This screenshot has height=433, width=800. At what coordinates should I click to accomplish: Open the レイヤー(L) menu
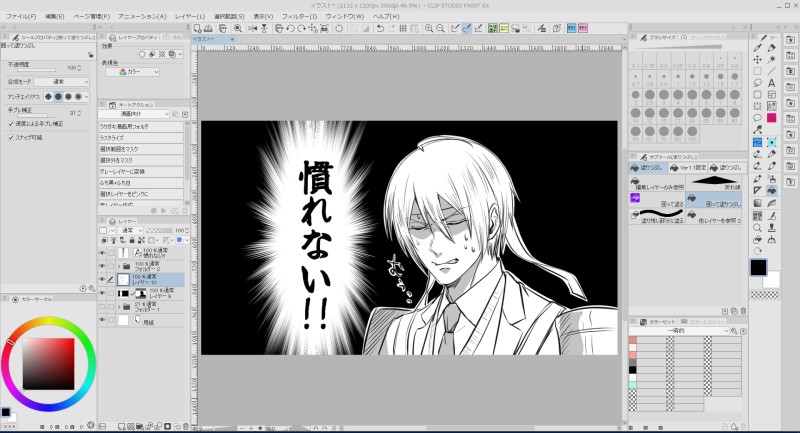click(x=190, y=16)
